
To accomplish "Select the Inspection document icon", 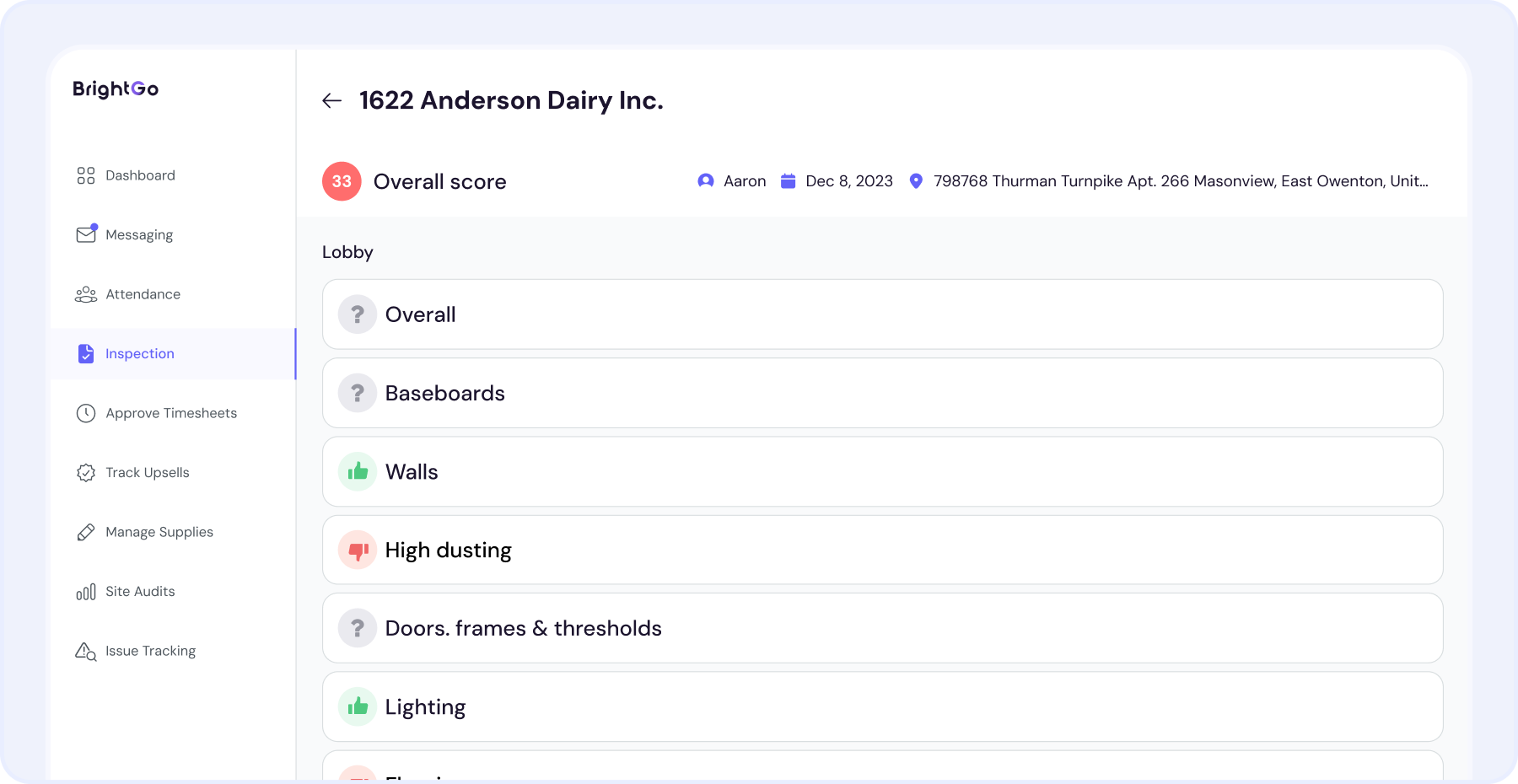I will tap(86, 353).
